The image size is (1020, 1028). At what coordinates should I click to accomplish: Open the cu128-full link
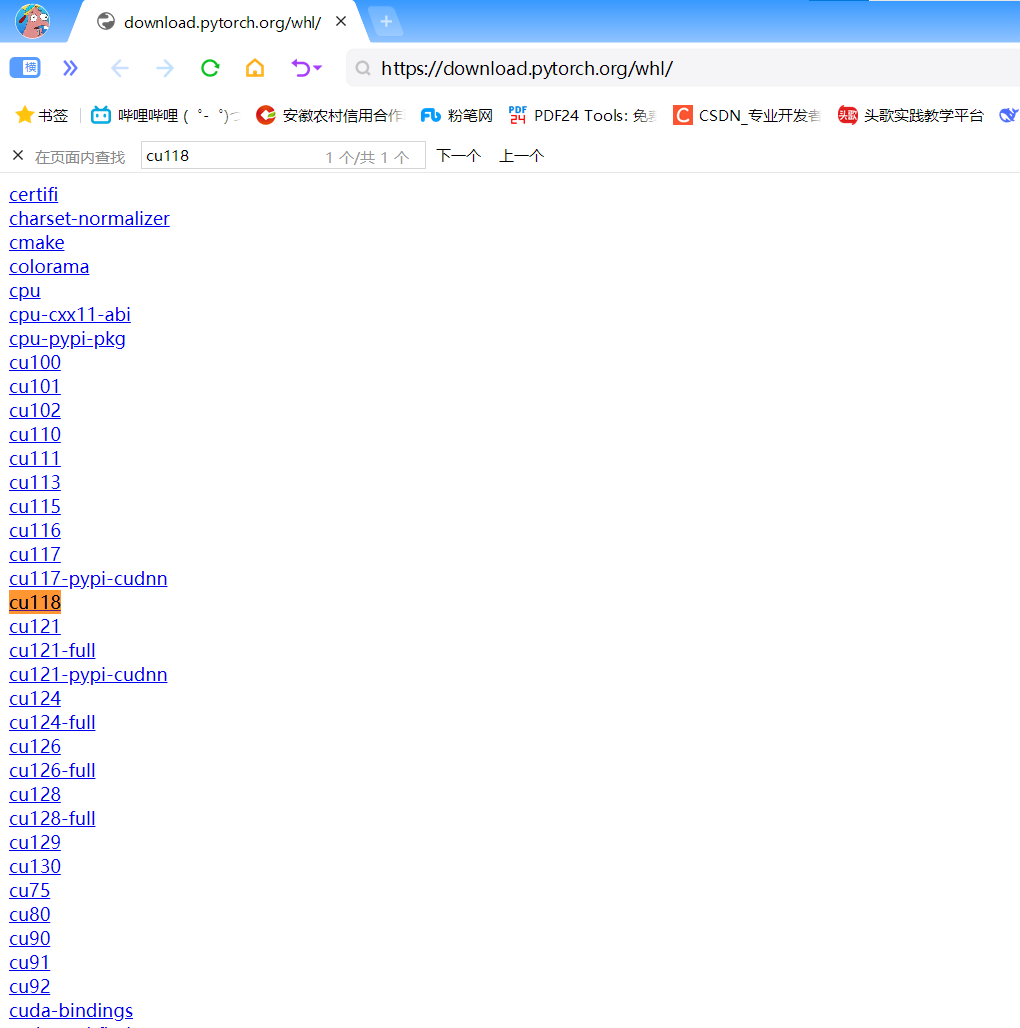(x=52, y=818)
